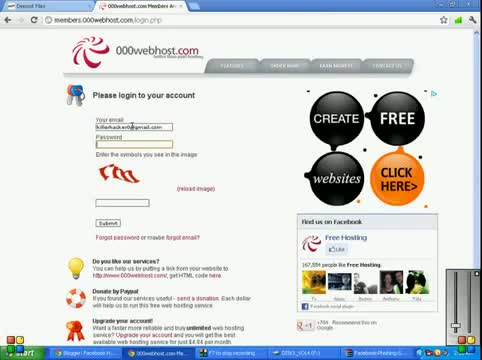
Task: Open the Order Now navigation tab
Action: 285,66
